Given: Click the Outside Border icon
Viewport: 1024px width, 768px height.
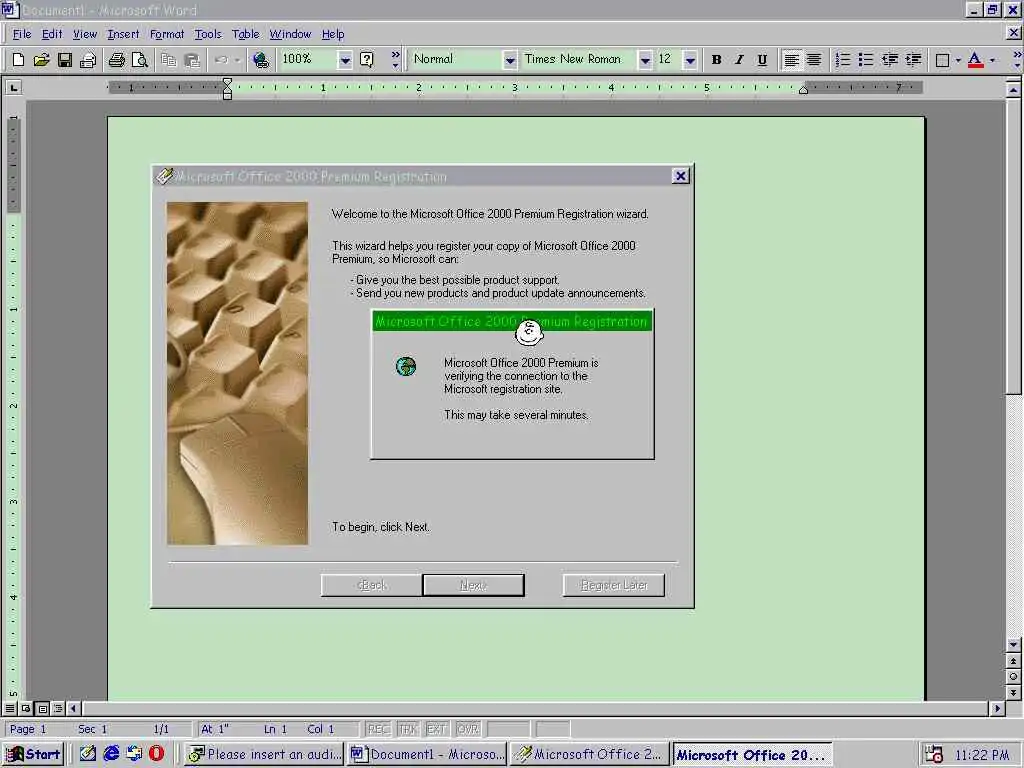Looking at the screenshot, I should (x=942, y=60).
